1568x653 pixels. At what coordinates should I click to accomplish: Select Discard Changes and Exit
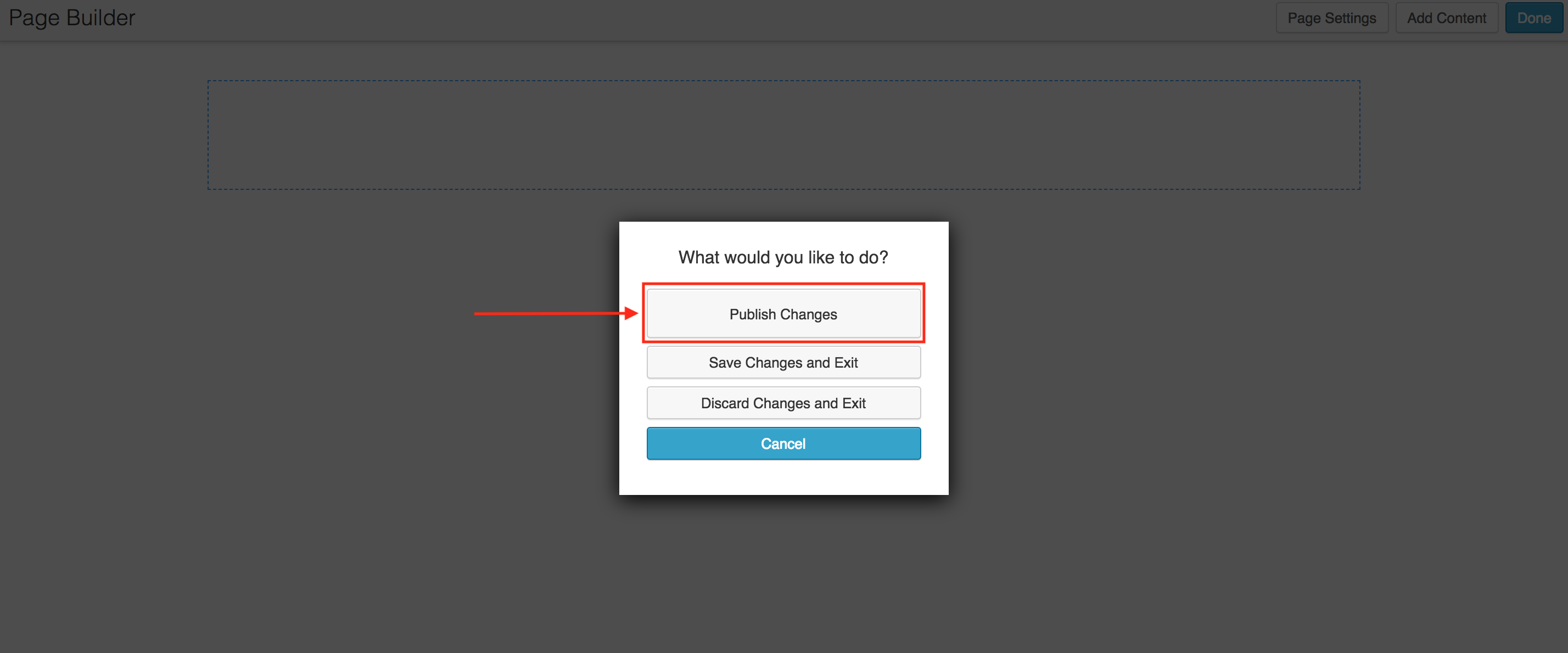pyautogui.click(x=783, y=403)
